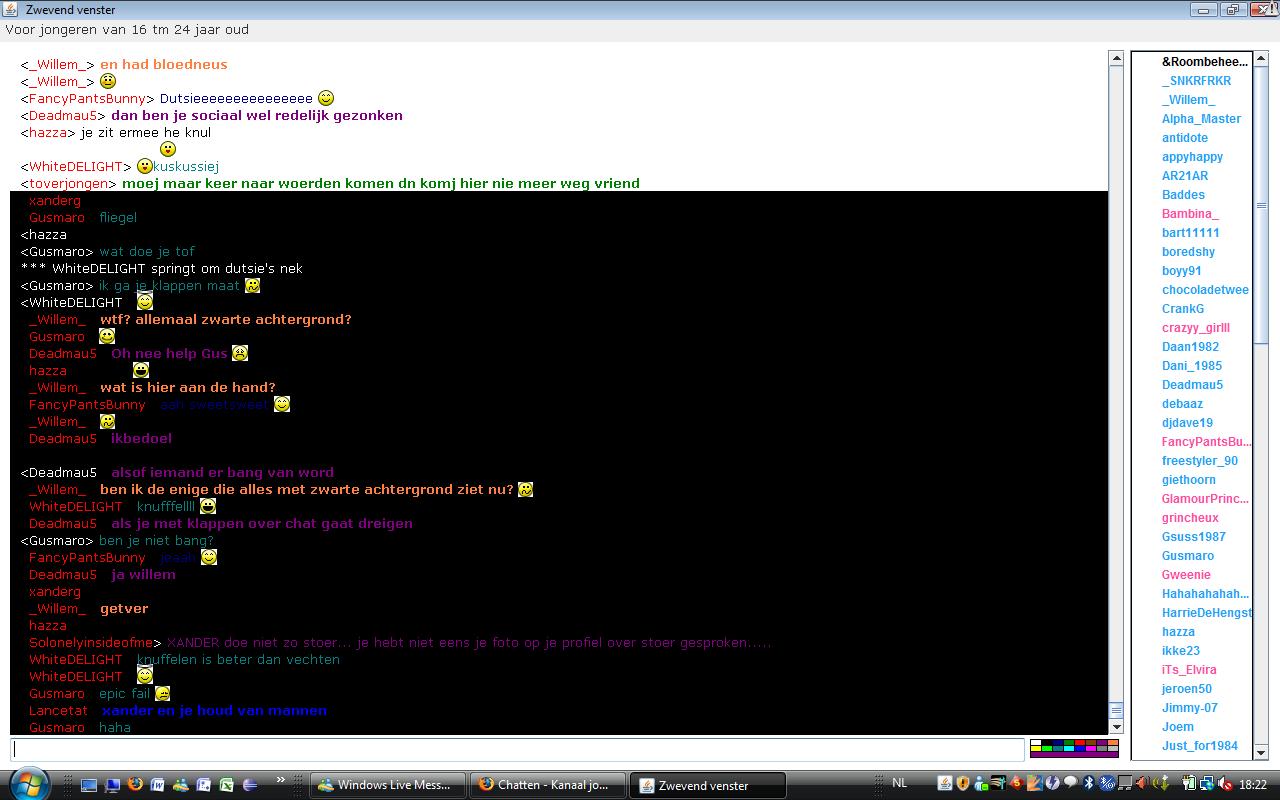Select user _SNKRFRKR in the list
This screenshot has width=1280, height=800.
(1196, 81)
